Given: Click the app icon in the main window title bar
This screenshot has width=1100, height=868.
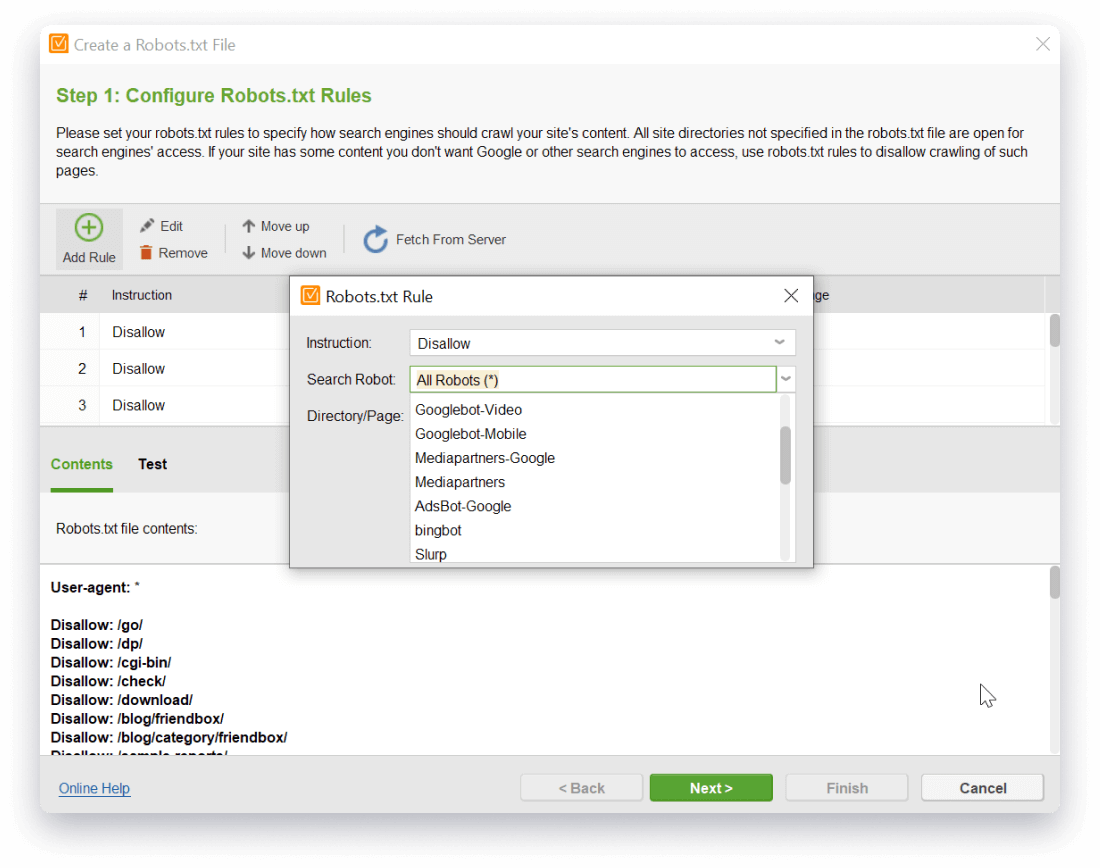Looking at the screenshot, I should 59,44.
